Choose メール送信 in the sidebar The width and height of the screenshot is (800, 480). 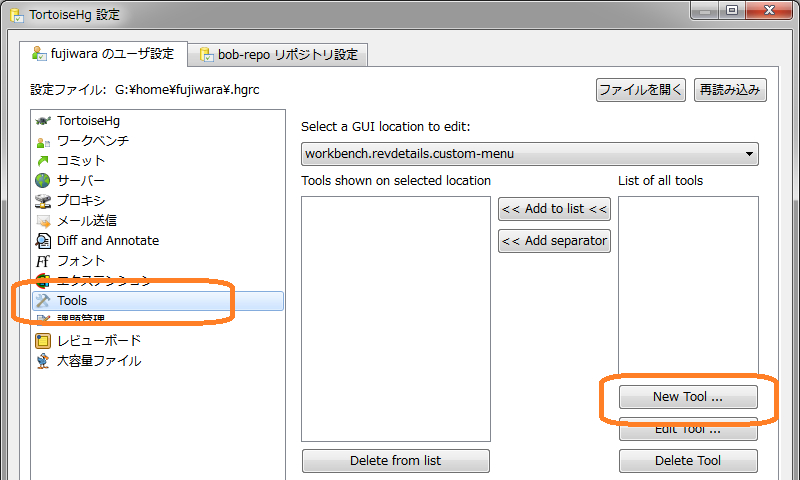pos(158,221)
